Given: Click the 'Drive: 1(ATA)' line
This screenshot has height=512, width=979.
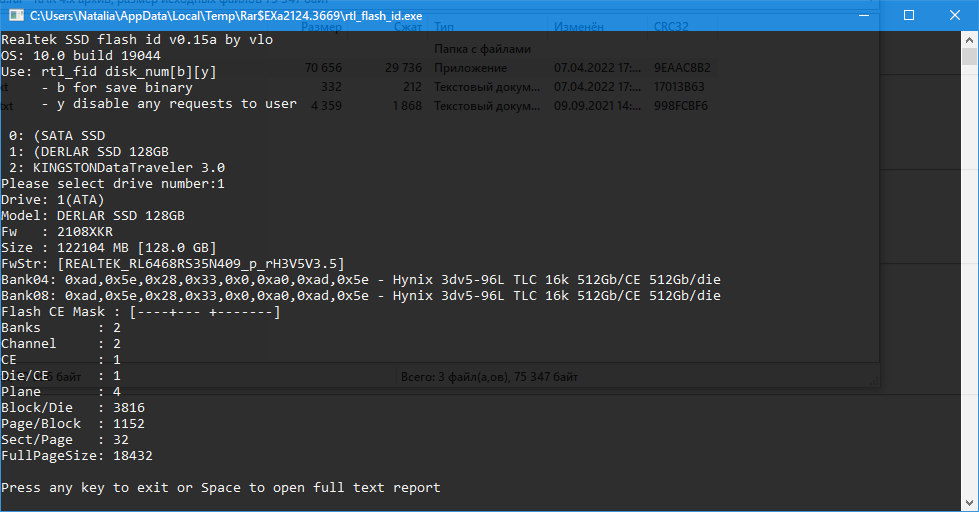Looking at the screenshot, I should (x=52, y=200).
